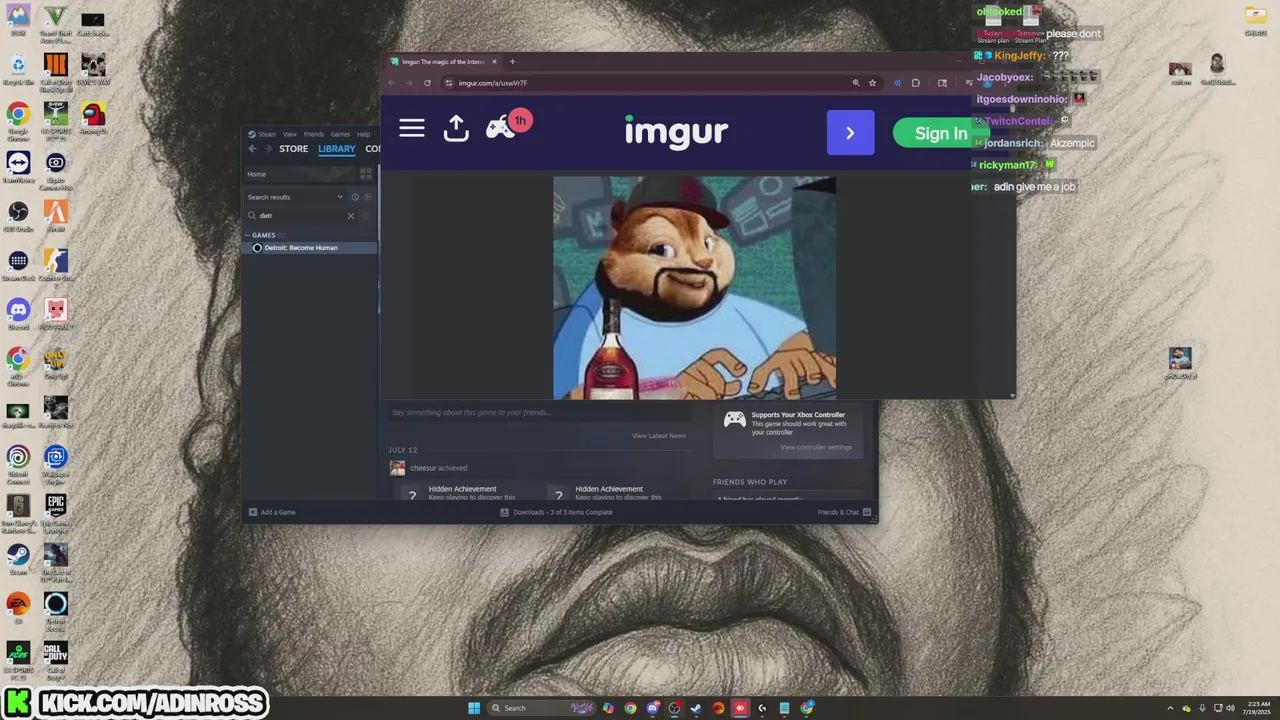The height and width of the screenshot is (720, 1280).
Task: Open the OBS Studio desktop icon
Action: (18, 216)
